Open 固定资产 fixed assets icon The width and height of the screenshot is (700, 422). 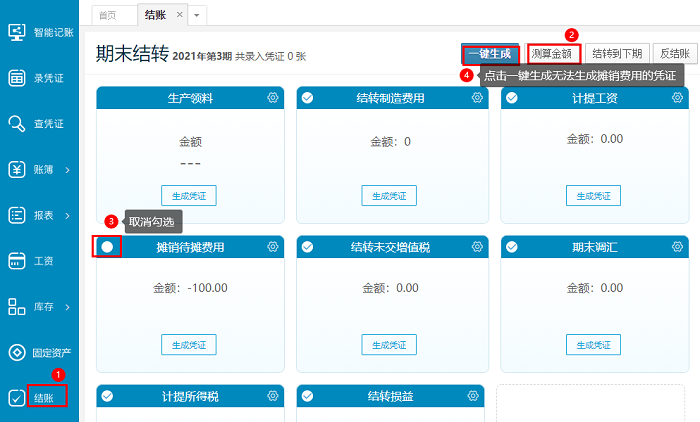pyautogui.click(x=17, y=352)
